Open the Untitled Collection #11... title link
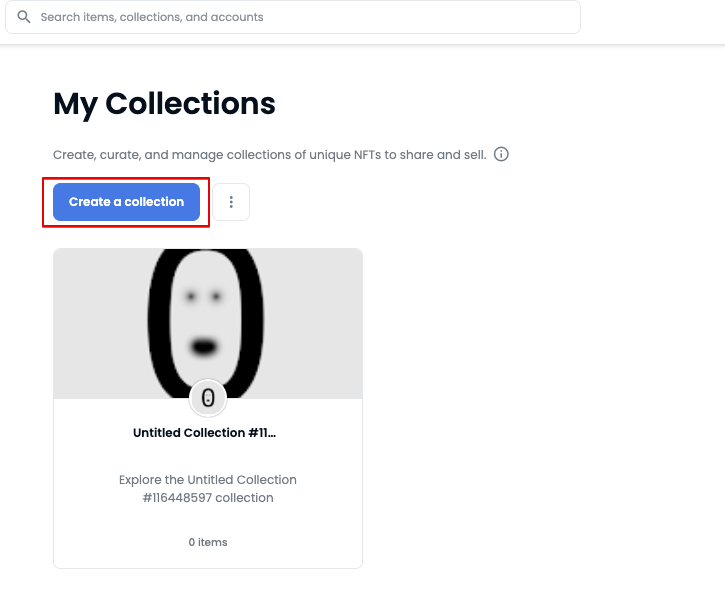This screenshot has width=725, height=591. pyautogui.click(x=204, y=433)
